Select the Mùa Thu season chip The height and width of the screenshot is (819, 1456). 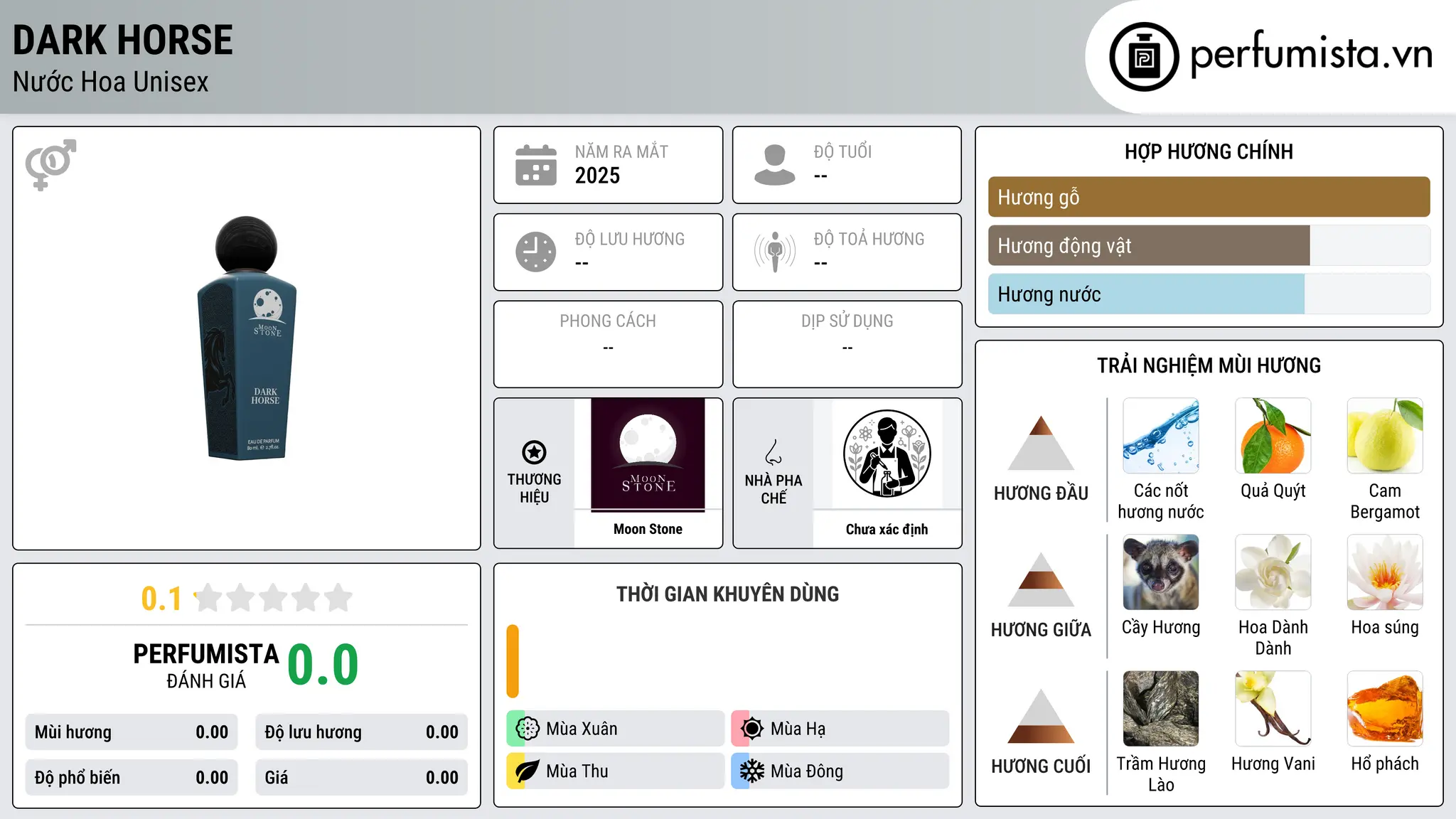pyautogui.click(x=615, y=771)
